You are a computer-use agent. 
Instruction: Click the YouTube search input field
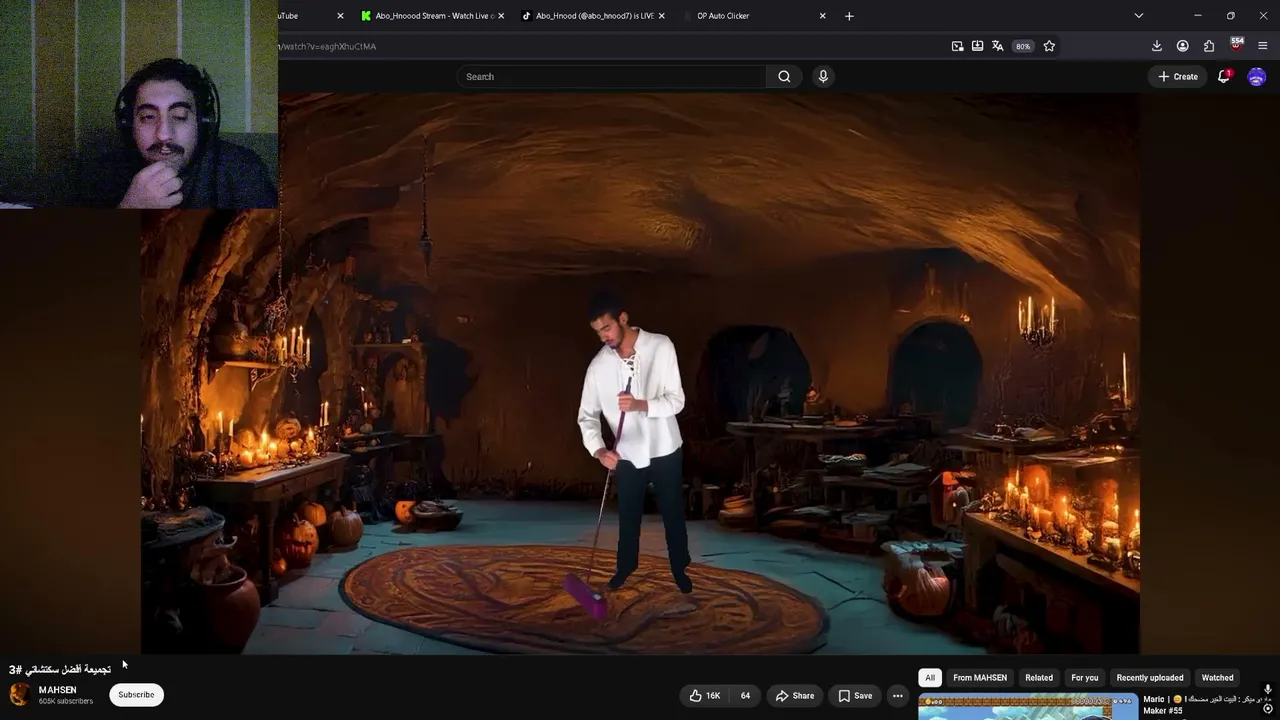click(x=612, y=76)
